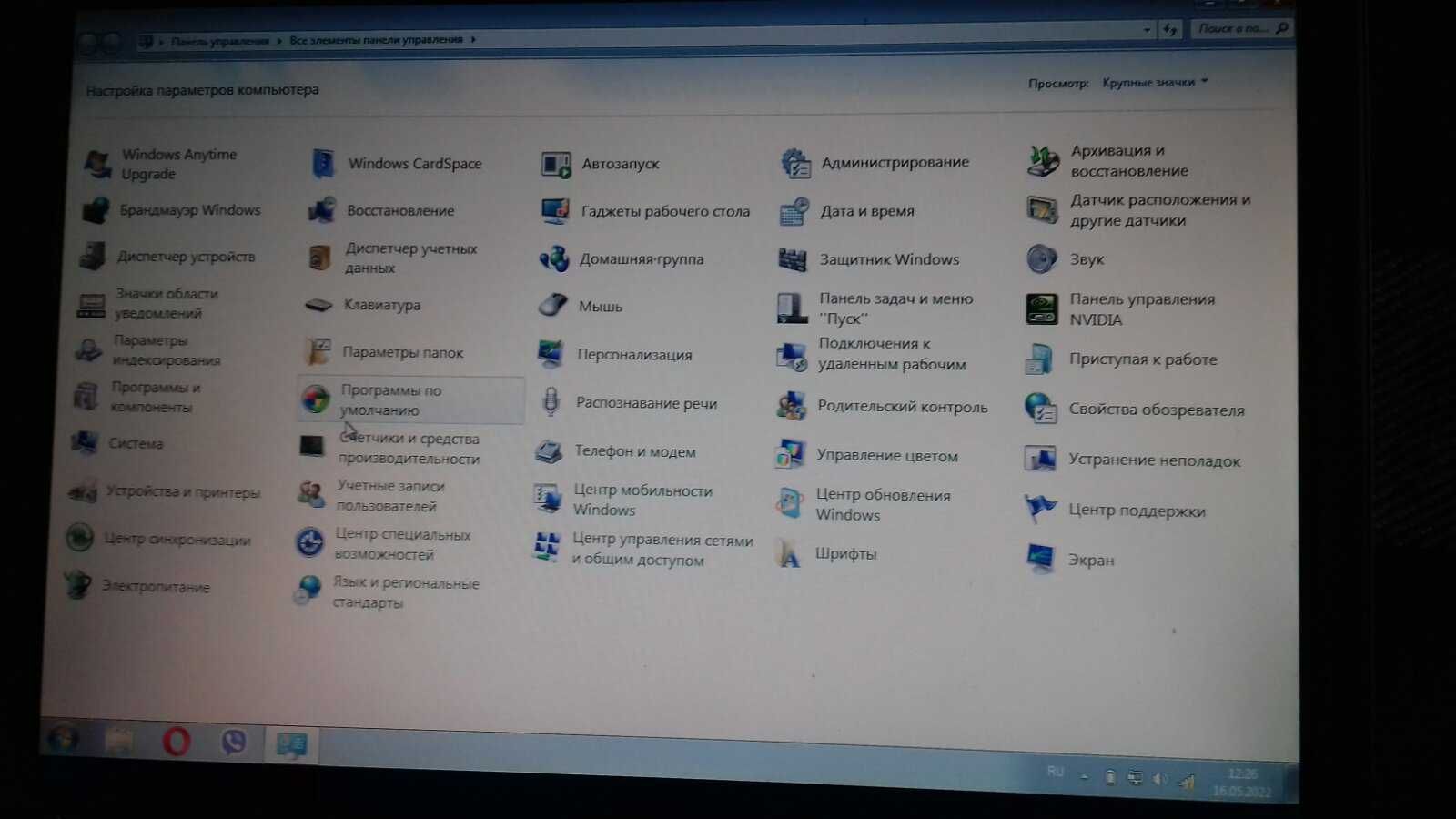This screenshot has width=1456, height=819.
Task: Click the Клавиатура icon
Action: pos(318,306)
